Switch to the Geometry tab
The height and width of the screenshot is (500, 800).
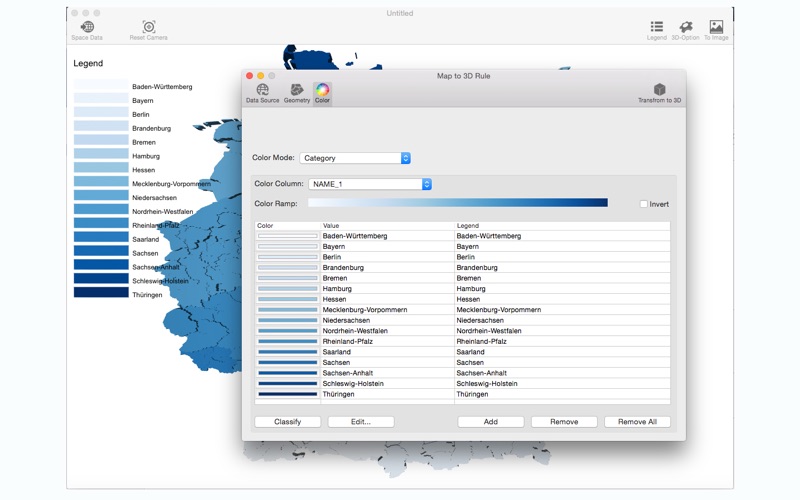coord(297,91)
